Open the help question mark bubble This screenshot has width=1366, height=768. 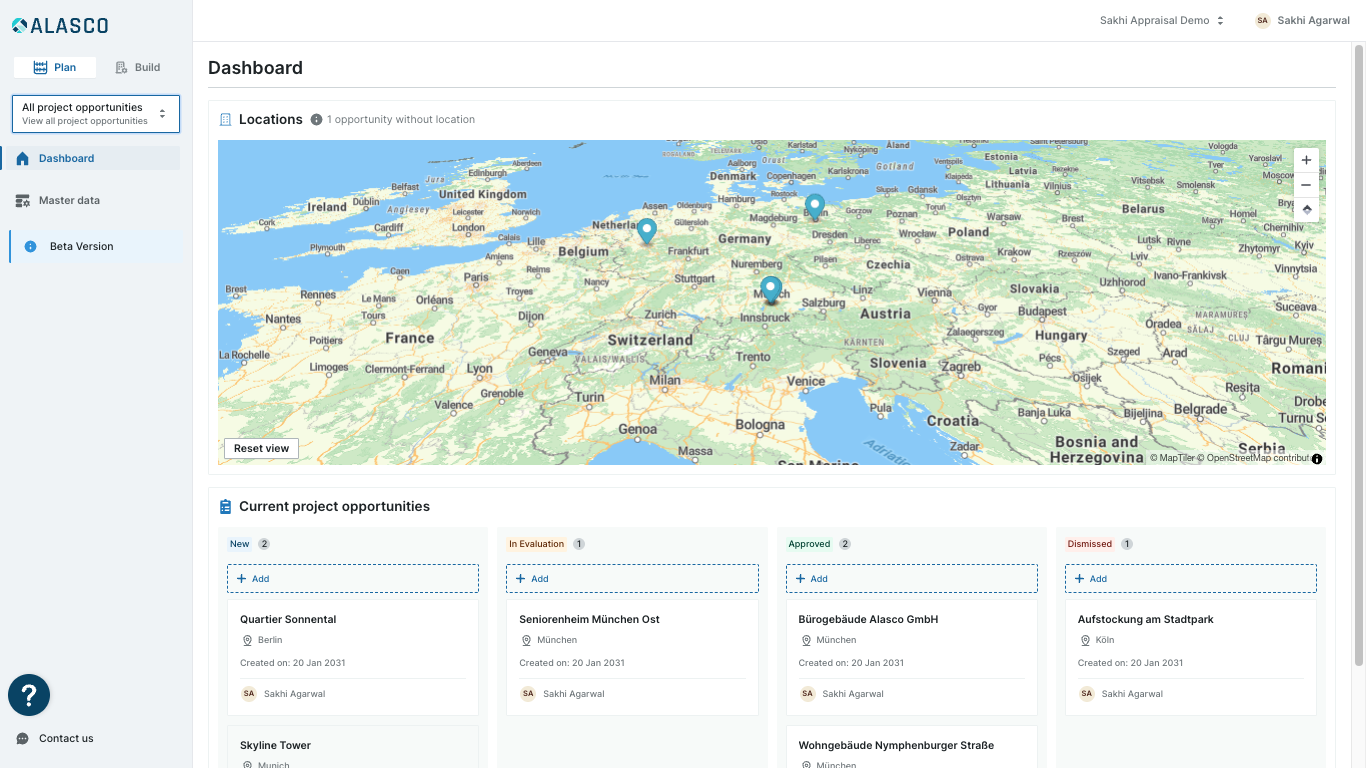(x=29, y=695)
